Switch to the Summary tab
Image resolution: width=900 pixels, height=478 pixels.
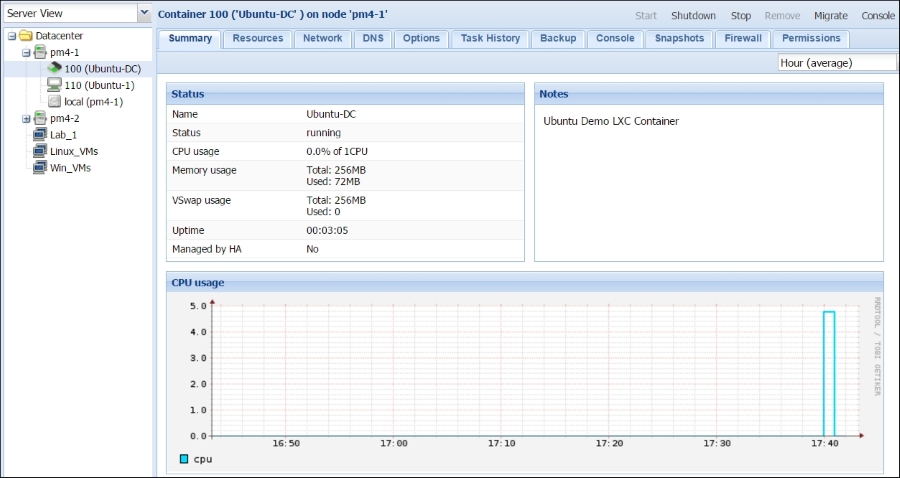(x=190, y=39)
